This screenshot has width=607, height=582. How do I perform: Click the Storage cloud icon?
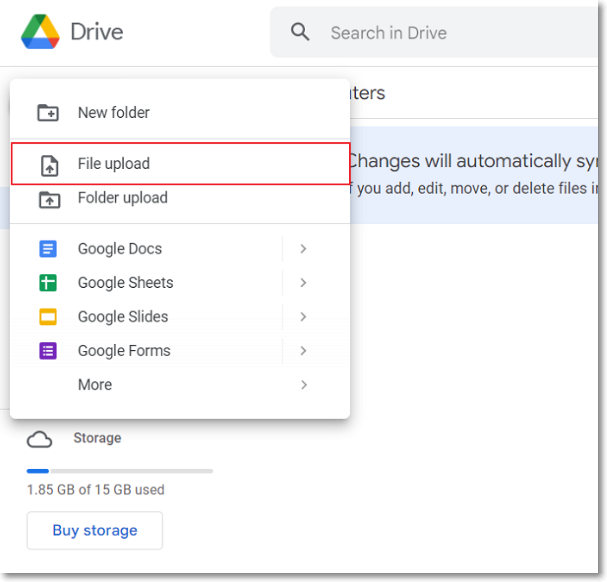coord(39,440)
